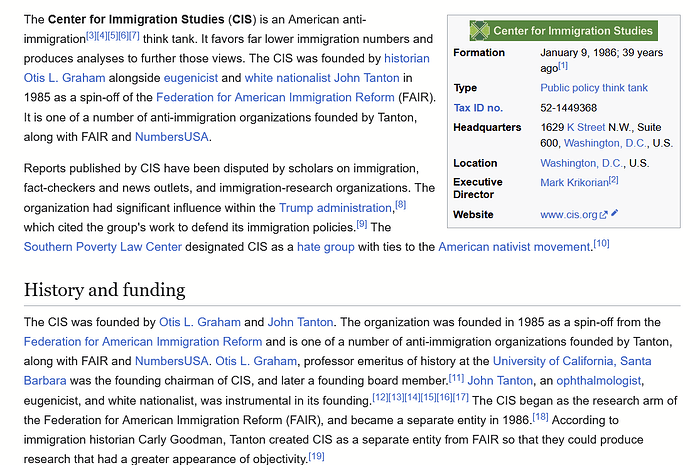
Task: Click the 'Location' infobox label
Action: [x=475, y=163]
